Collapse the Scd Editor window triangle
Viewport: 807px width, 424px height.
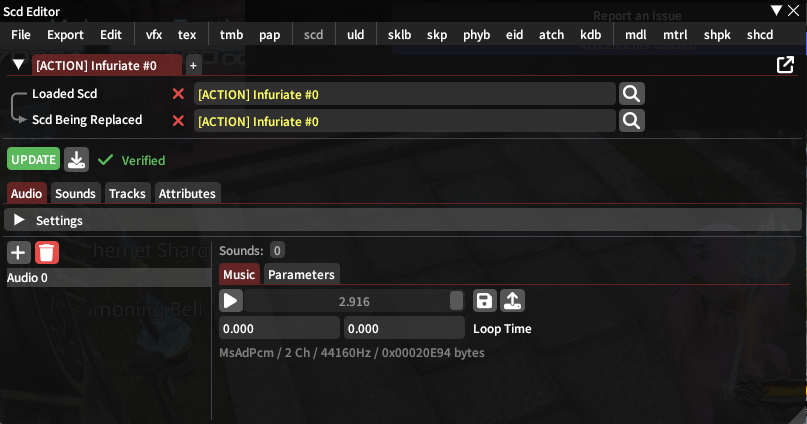coord(777,10)
